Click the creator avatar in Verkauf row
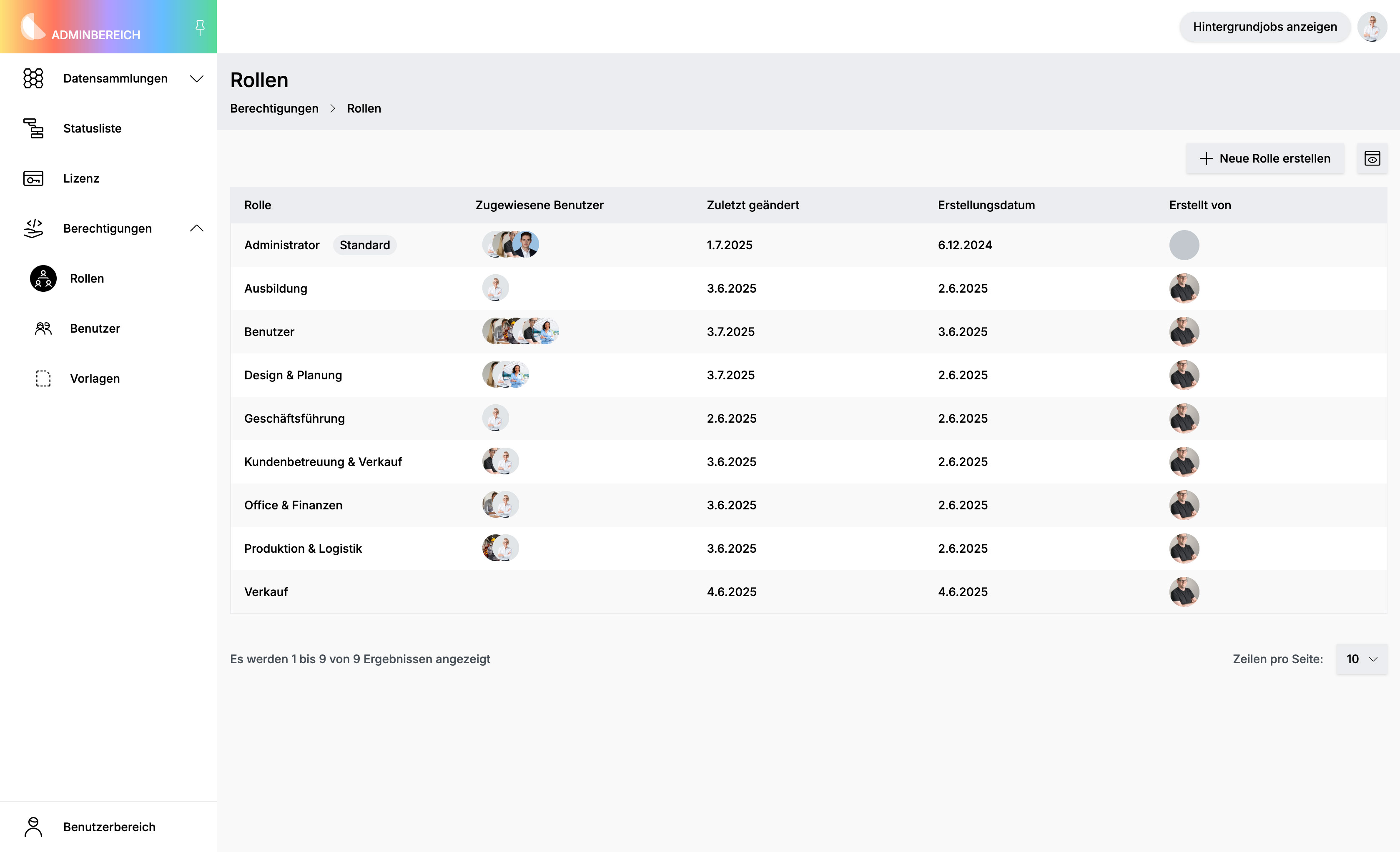 (1184, 592)
